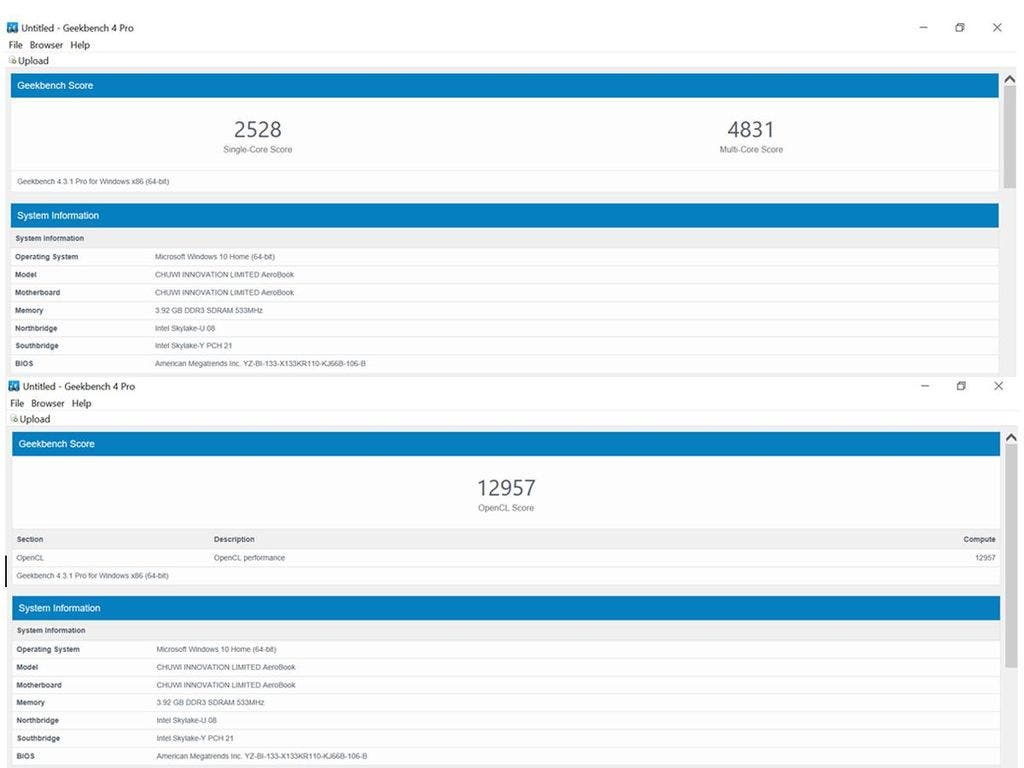1024x768 pixels.
Task: Click 'Microsoft Windows 10 Home (64-bit)' in bottom window
Action: [x=216, y=650]
